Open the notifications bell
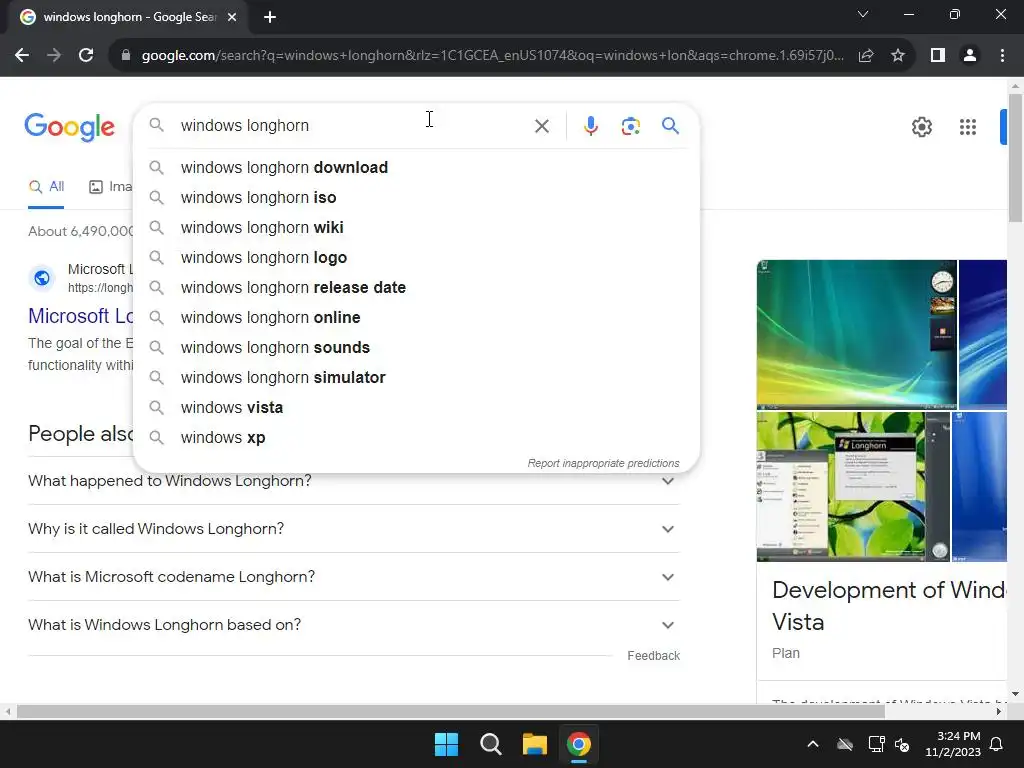Viewport: 1024px width, 768px height. pyautogui.click(x=997, y=744)
